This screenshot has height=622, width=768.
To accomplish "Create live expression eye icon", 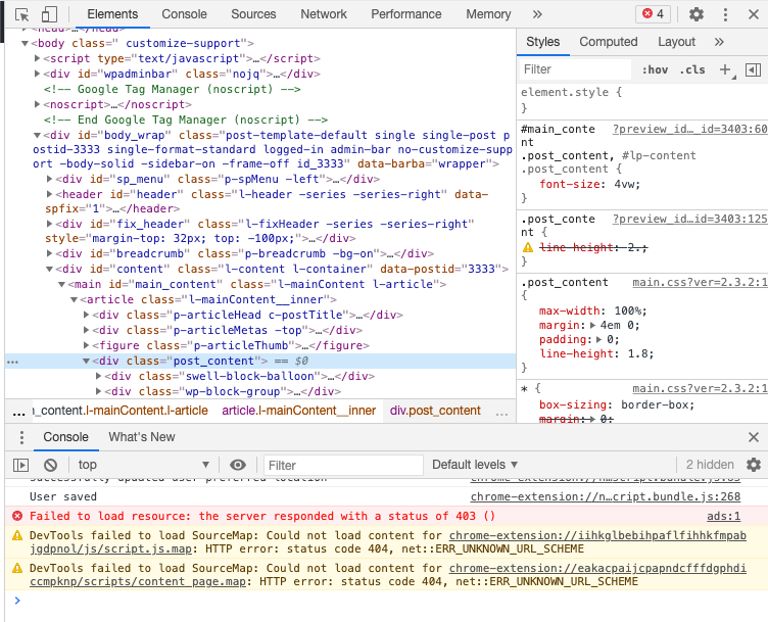I will point(238,465).
